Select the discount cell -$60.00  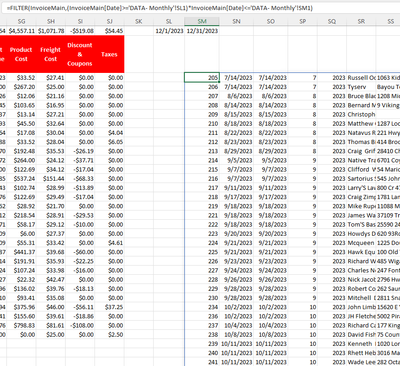[80, 252]
